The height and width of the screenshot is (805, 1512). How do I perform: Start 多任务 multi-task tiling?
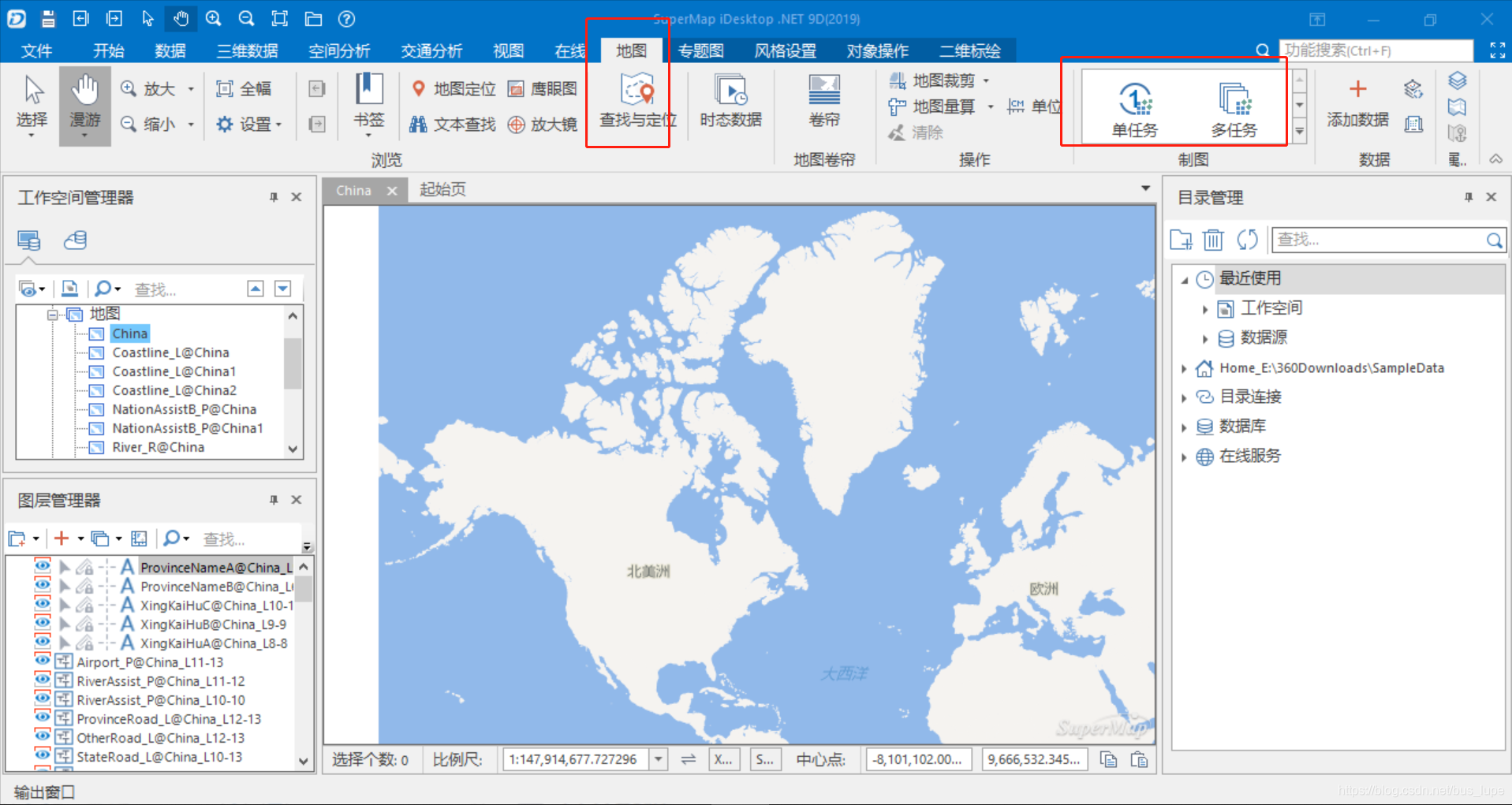click(x=1234, y=109)
